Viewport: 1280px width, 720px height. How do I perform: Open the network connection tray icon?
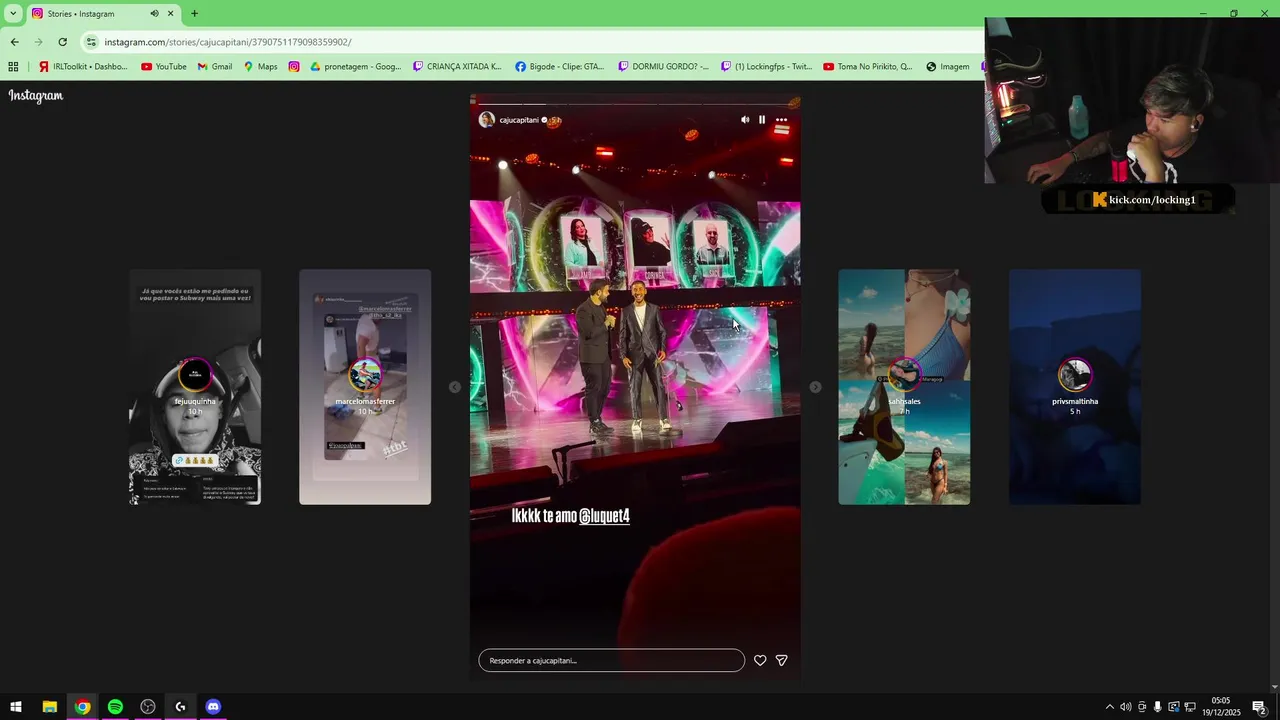click(1190, 707)
